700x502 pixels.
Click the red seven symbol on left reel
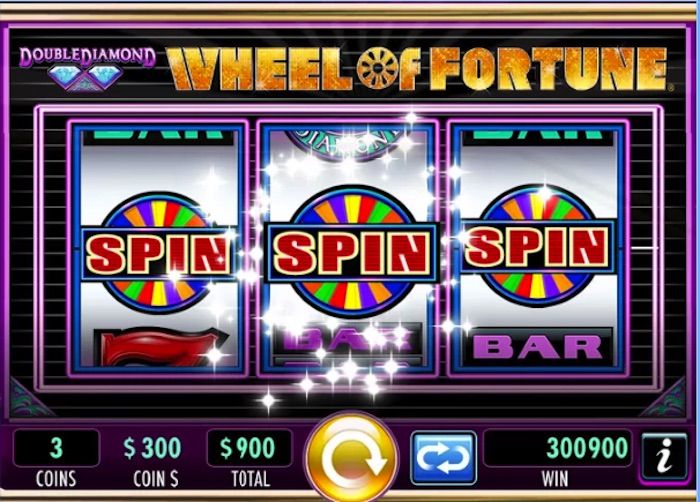[159, 346]
